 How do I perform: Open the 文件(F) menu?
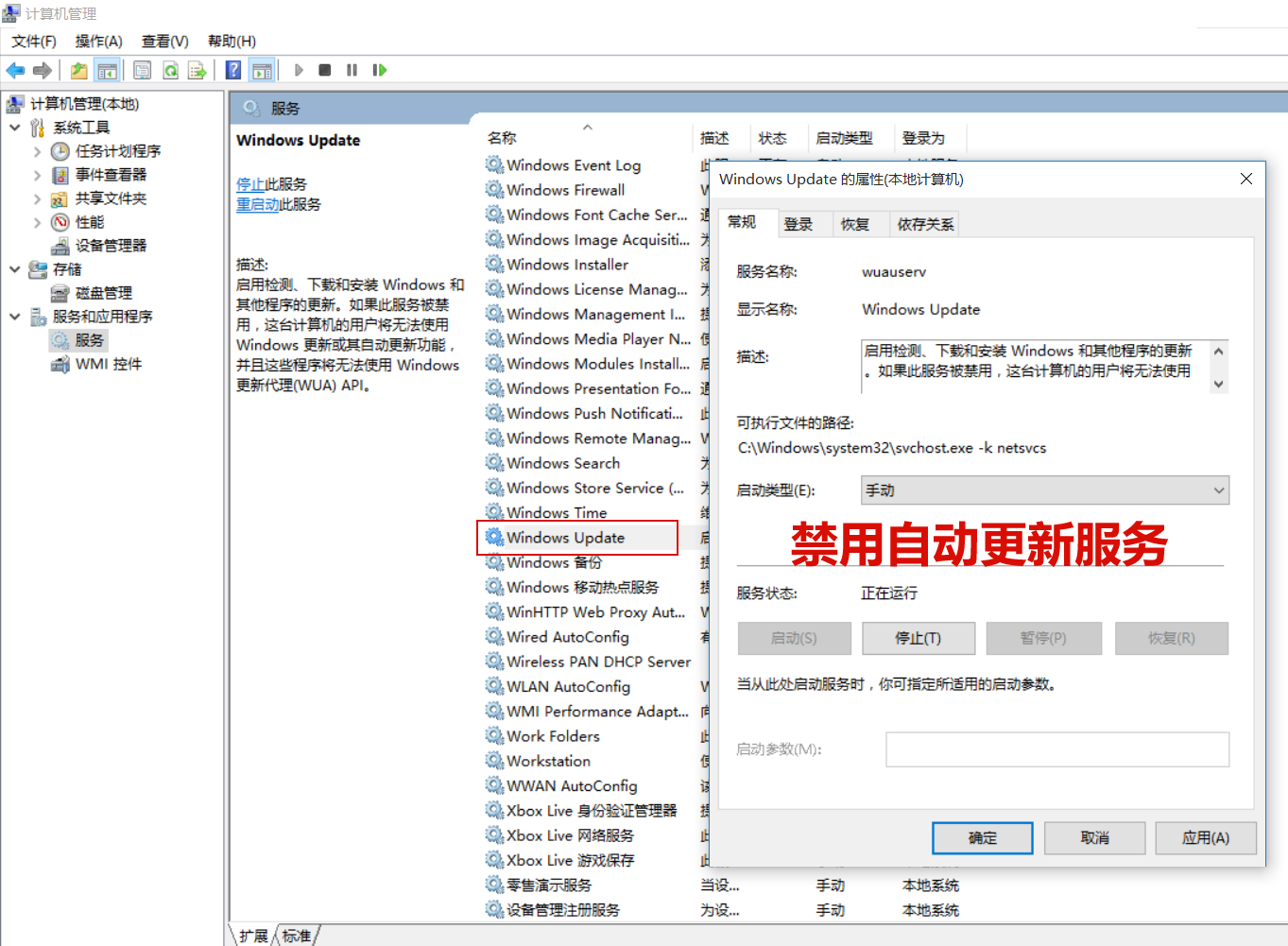[34, 42]
